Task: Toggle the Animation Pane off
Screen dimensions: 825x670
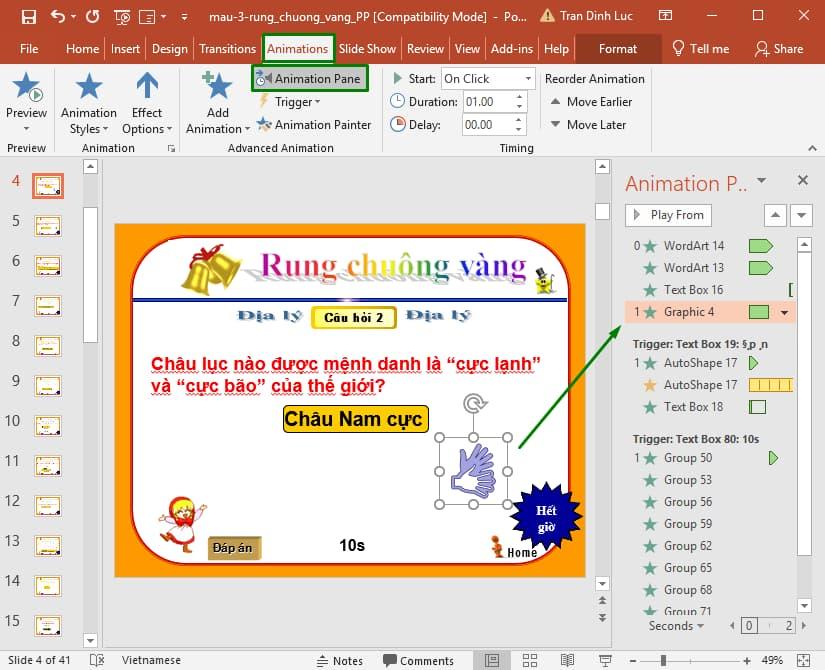Action: pos(309,77)
